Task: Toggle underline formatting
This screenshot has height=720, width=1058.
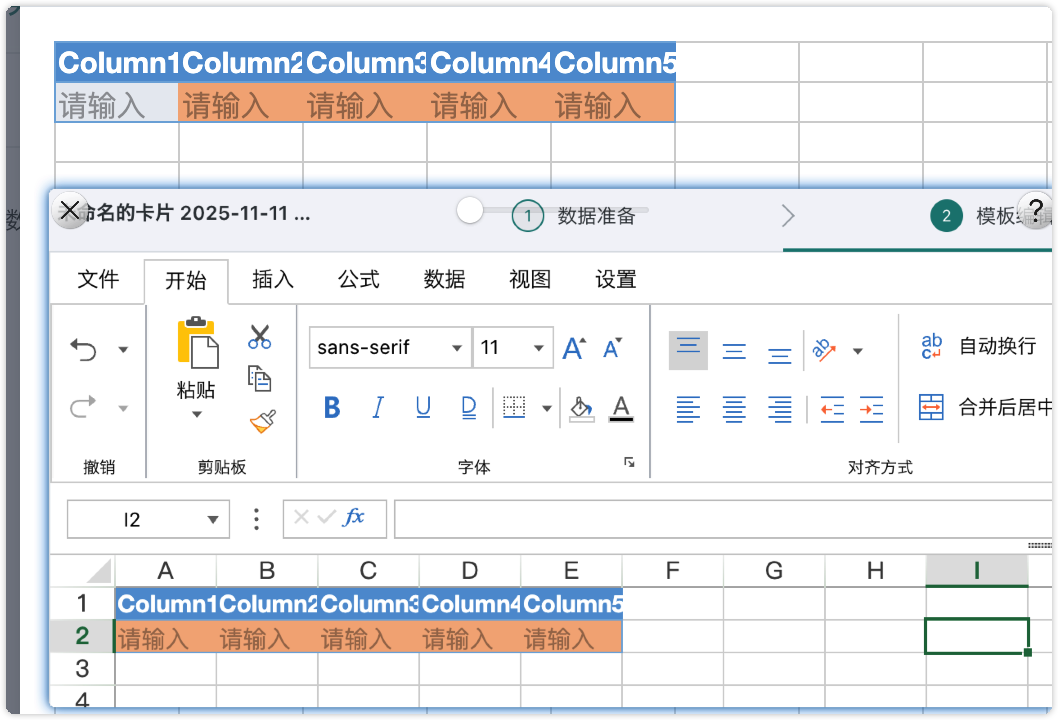Action: [x=423, y=408]
